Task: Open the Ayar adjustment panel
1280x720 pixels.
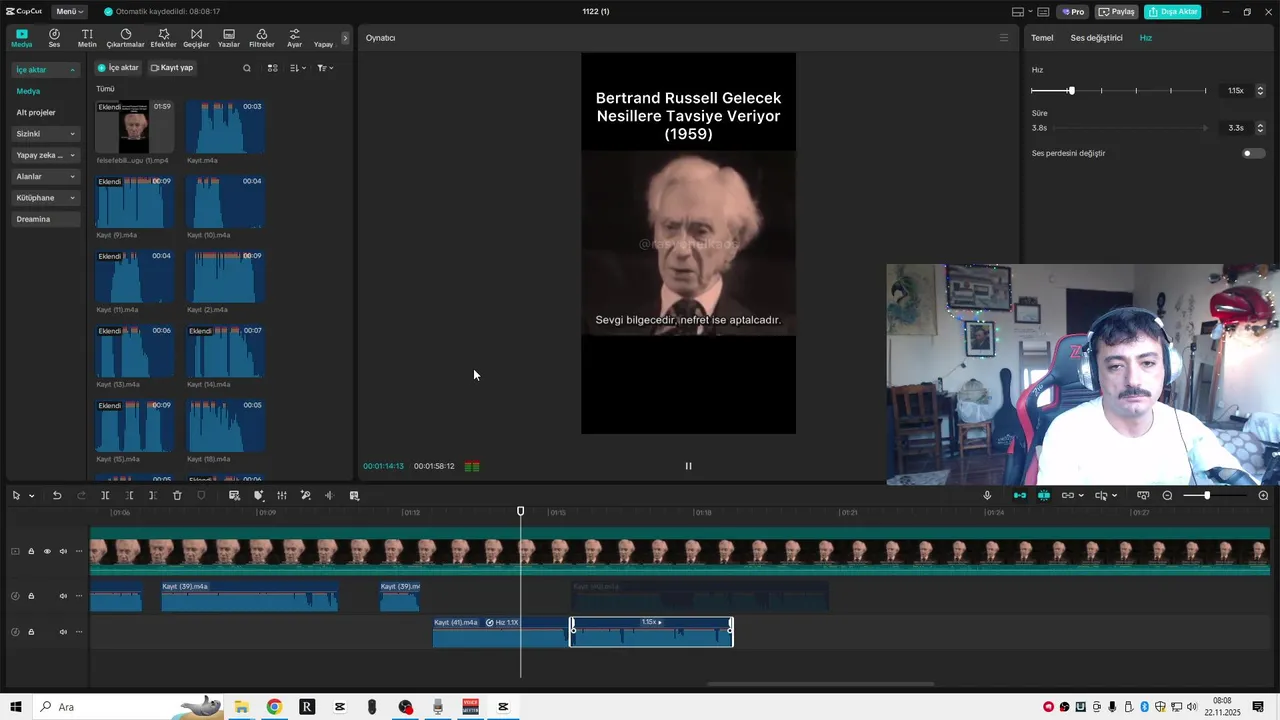Action: coord(294,38)
